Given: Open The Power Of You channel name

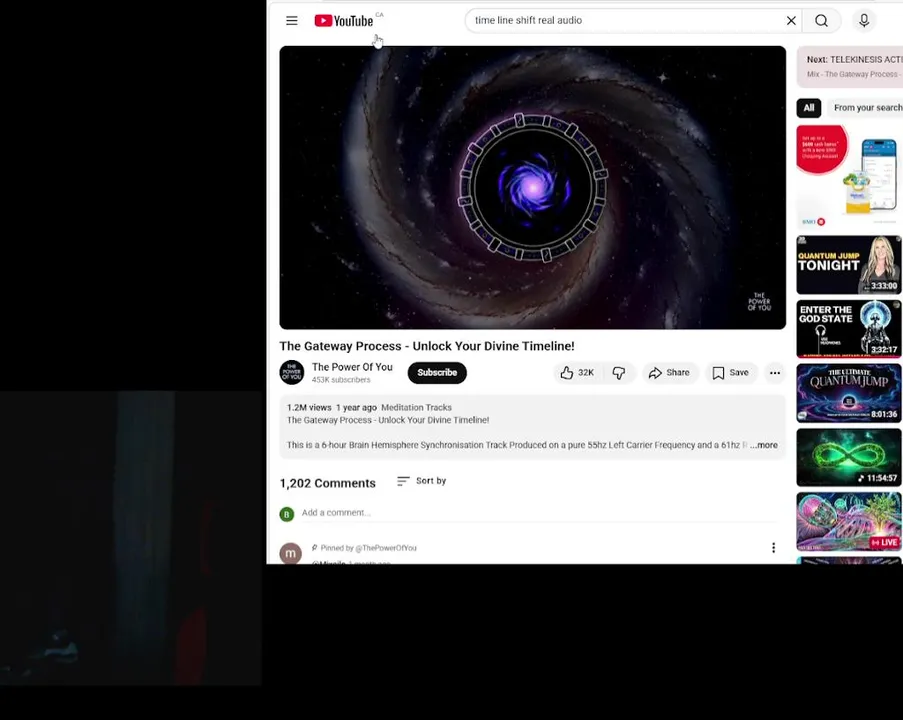Looking at the screenshot, I should click(352, 367).
